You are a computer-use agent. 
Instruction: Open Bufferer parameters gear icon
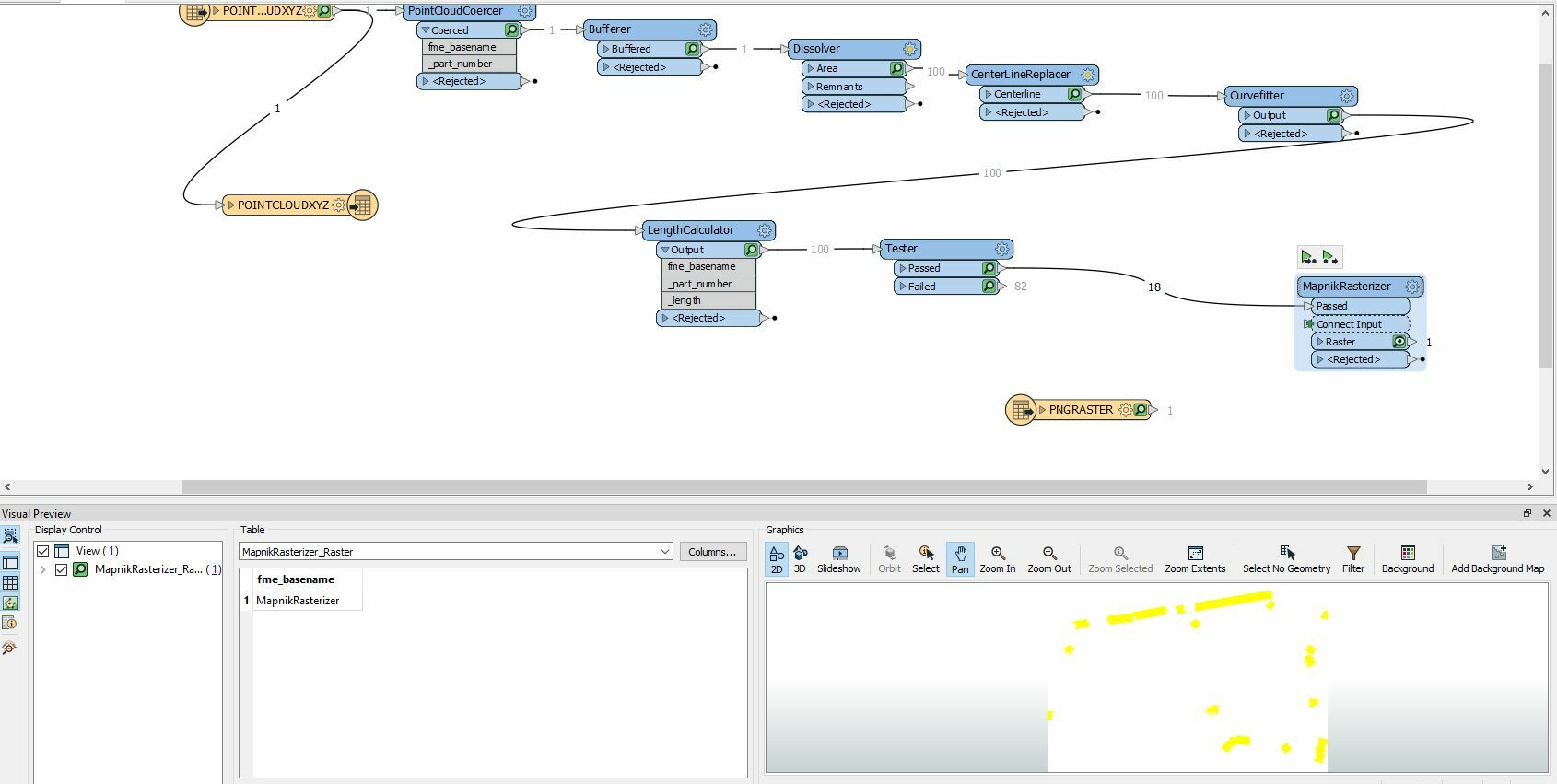(705, 29)
